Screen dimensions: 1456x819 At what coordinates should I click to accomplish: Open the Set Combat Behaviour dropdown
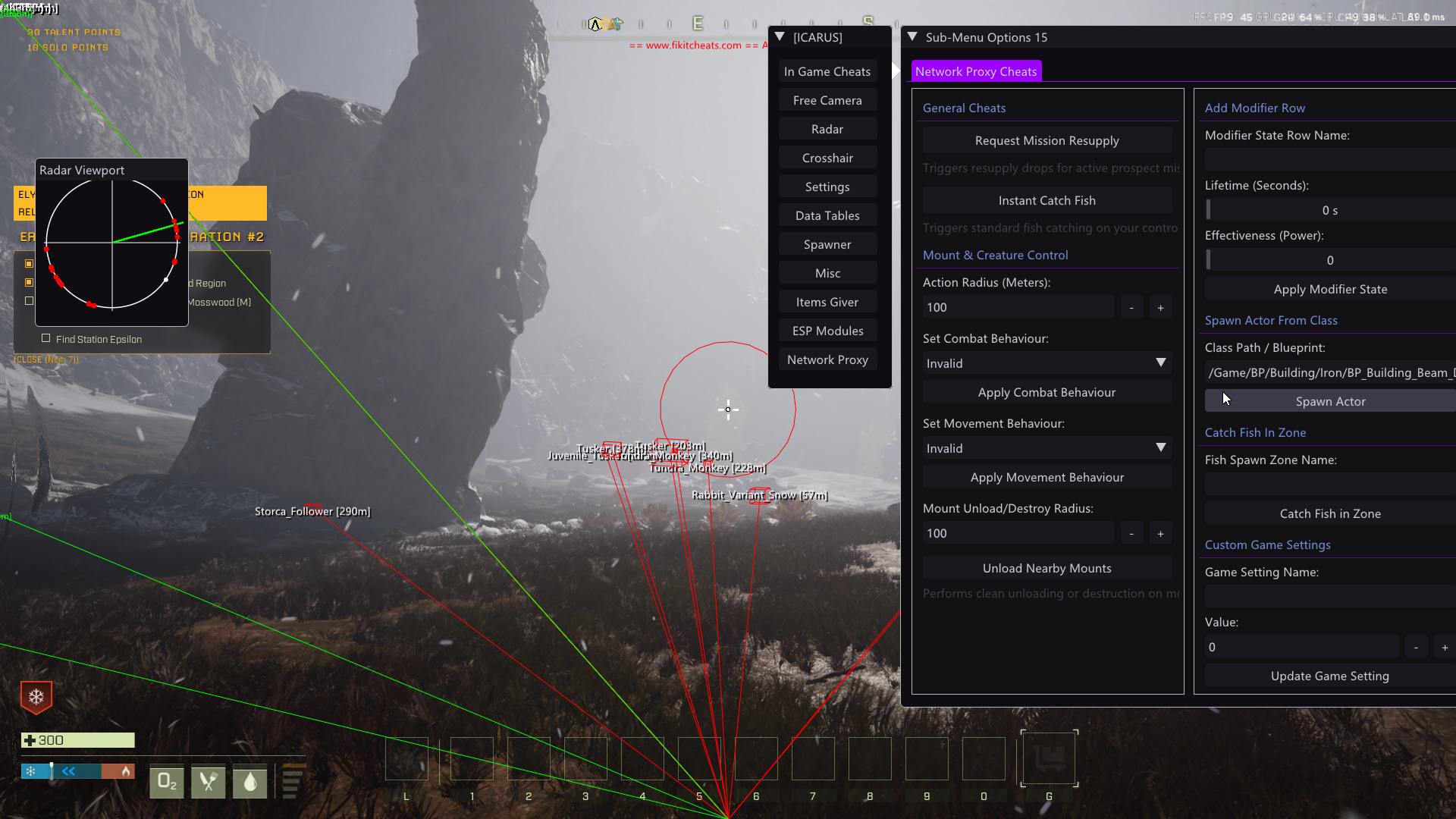point(1046,363)
